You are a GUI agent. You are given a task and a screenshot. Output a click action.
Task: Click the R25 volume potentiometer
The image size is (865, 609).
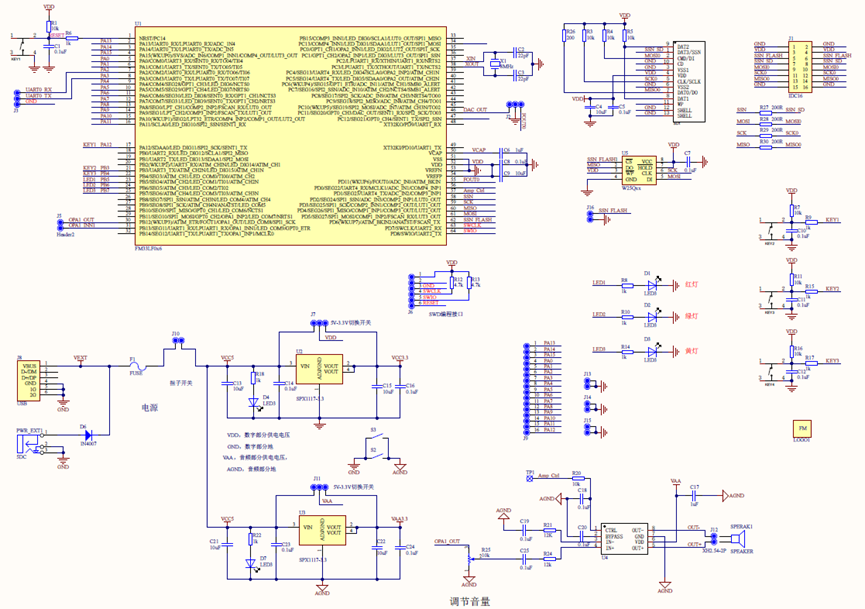[473, 558]
